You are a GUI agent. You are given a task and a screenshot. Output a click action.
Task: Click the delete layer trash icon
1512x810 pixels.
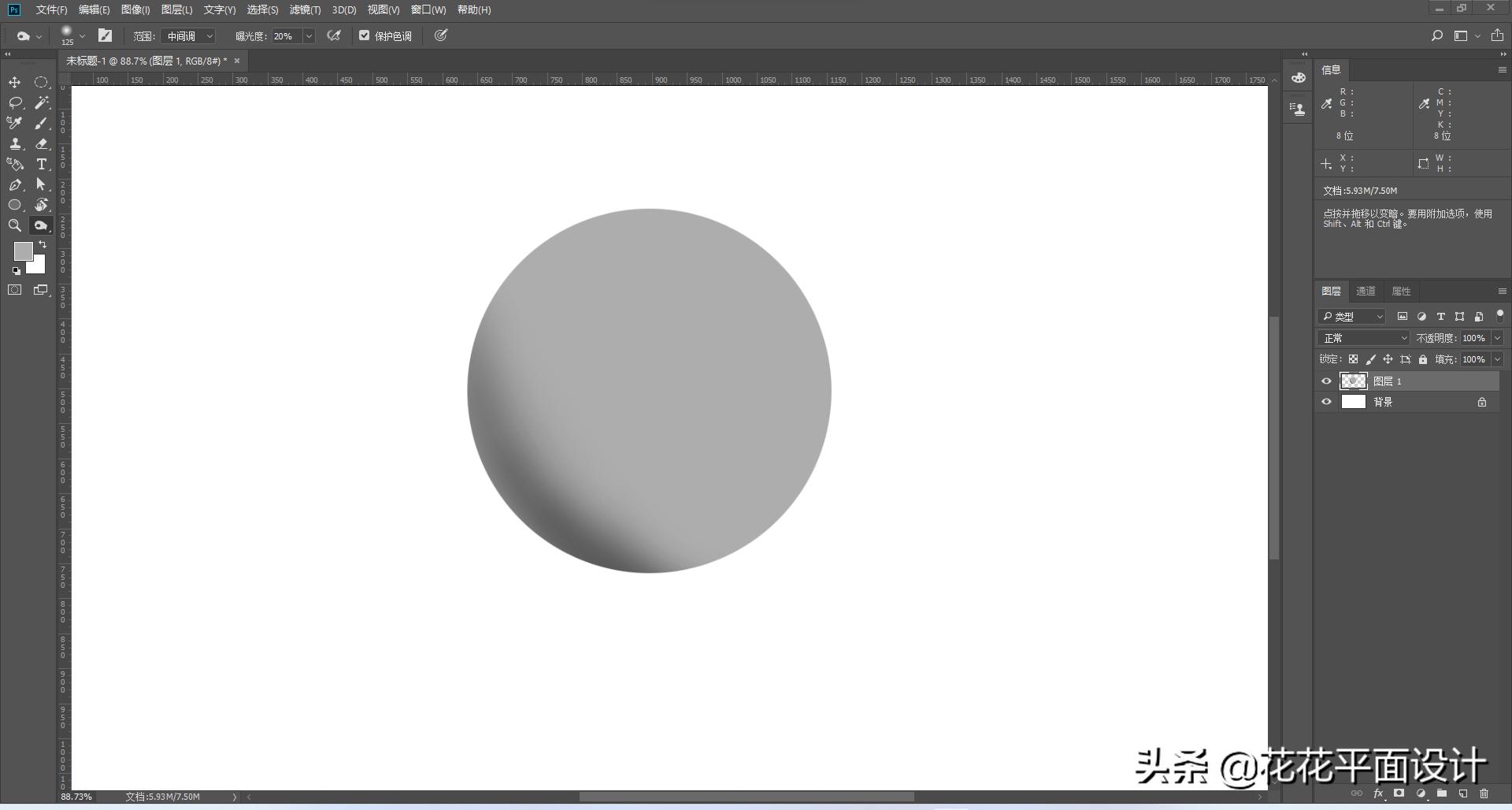coord(1484,794)
